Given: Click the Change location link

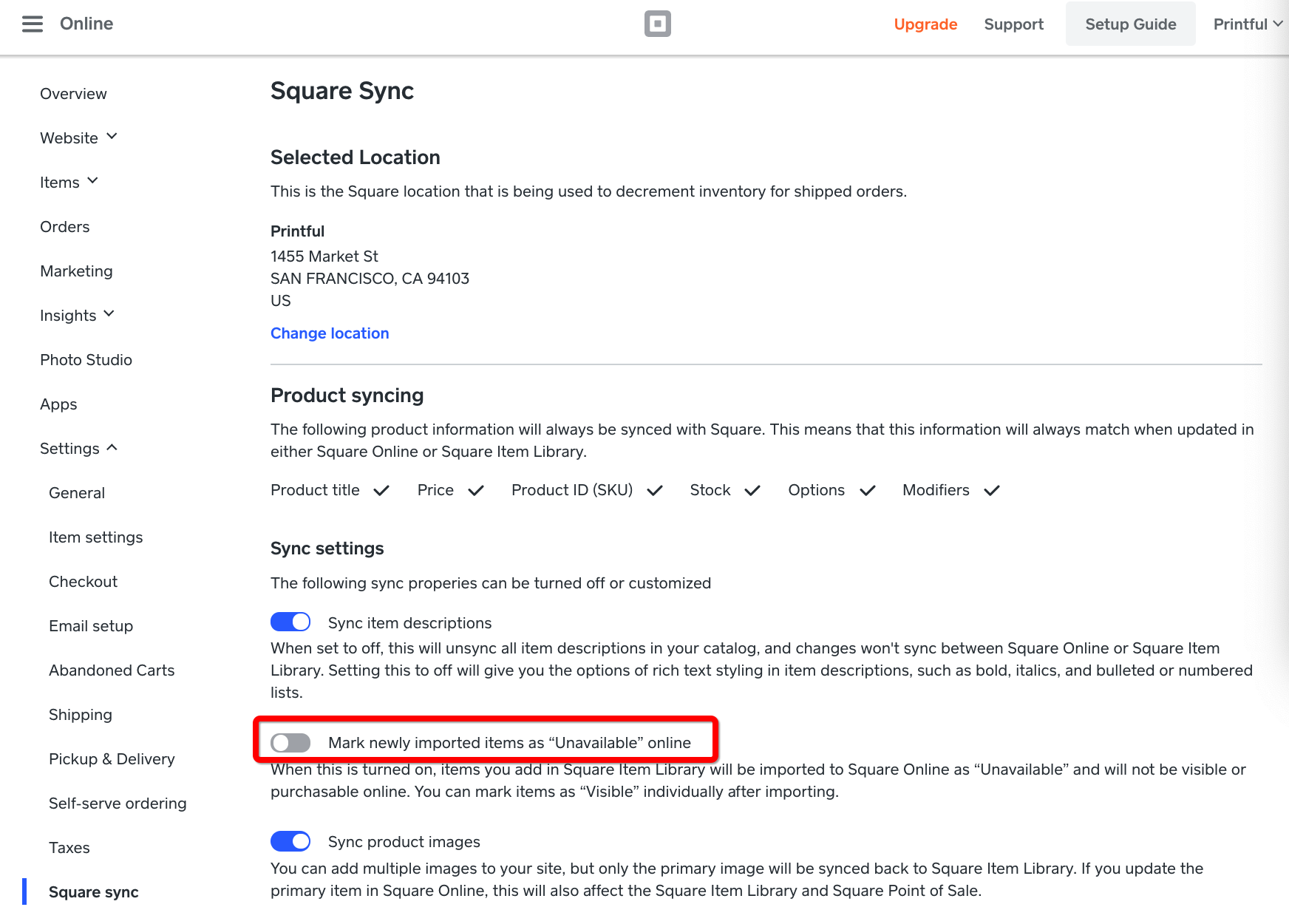Looking at the screenshot, I should [x=330, y=333].
